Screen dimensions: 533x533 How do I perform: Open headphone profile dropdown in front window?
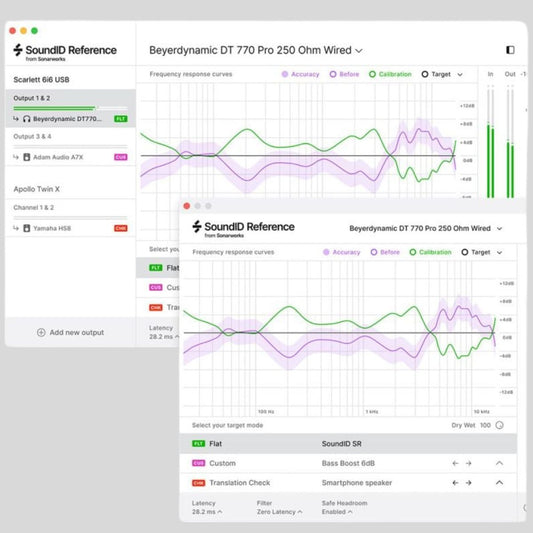click(426, 228)
